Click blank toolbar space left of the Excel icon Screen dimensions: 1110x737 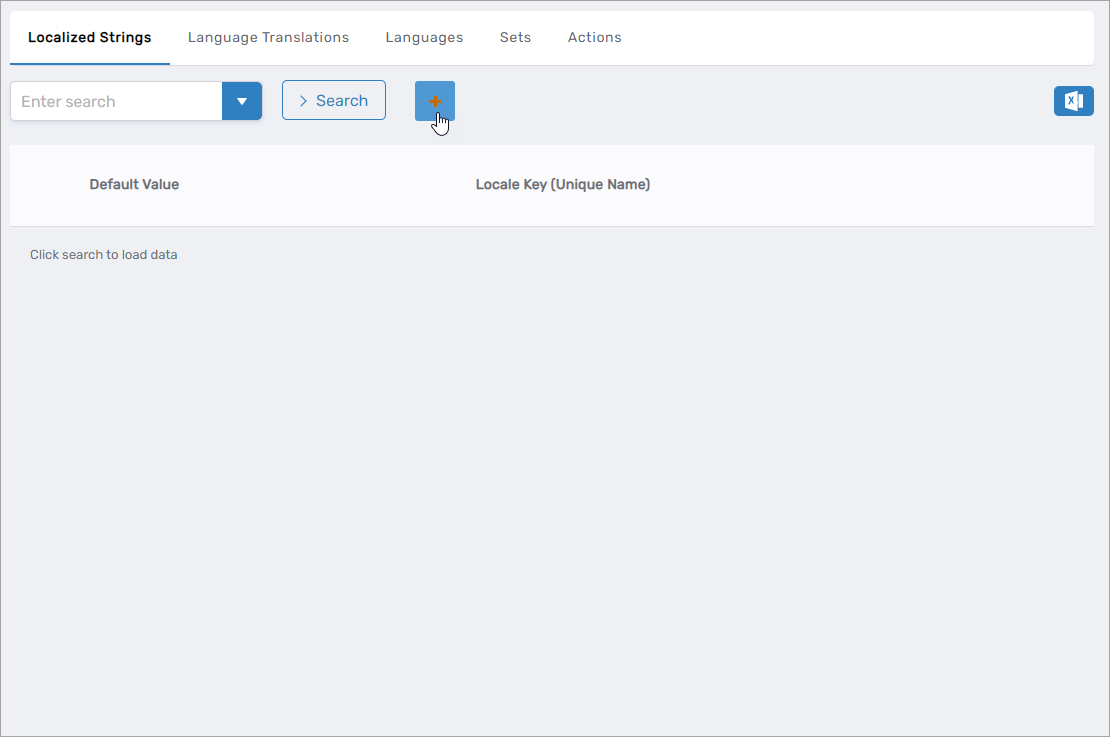point(750,101)
